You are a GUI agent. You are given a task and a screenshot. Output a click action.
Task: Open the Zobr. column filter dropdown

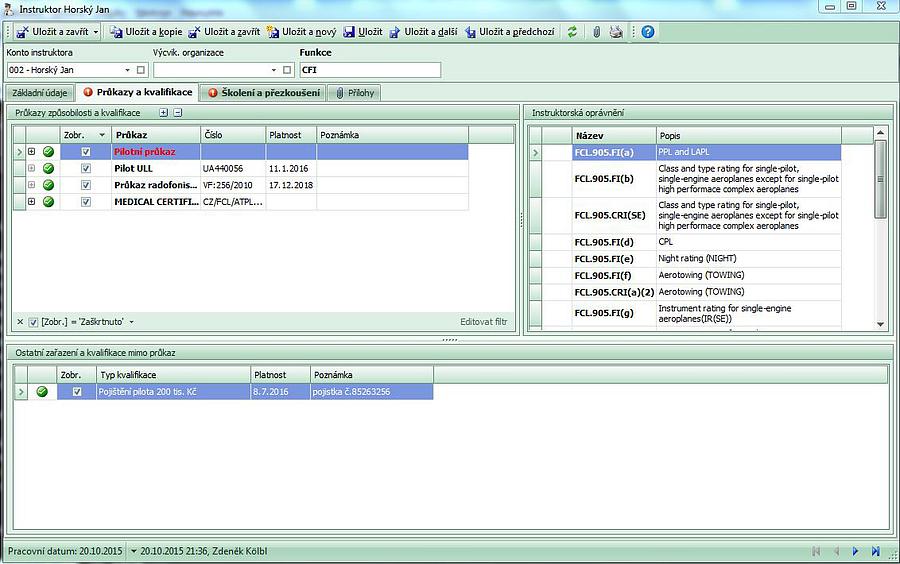pos(101,134)
